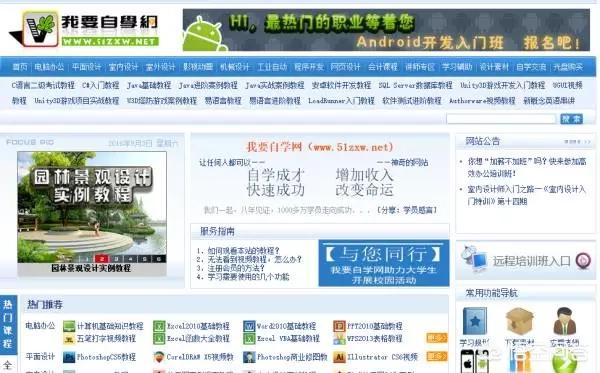Open the LoadRunner入门教程 link
The width and height of the screenshot is (600, 373).
[341, 101]
